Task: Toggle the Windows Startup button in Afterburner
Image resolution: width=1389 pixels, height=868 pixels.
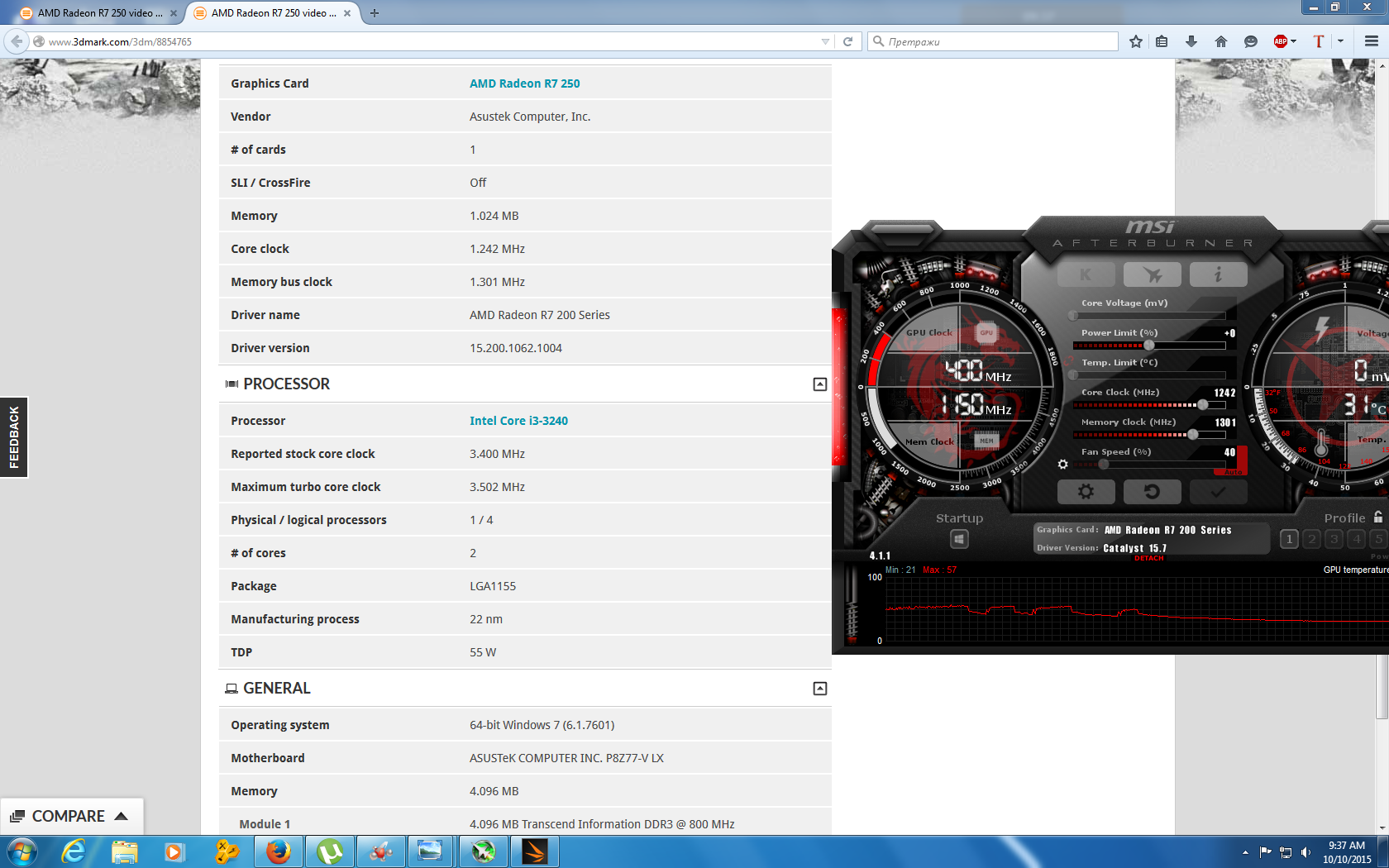Action: [x=959, y=539]
